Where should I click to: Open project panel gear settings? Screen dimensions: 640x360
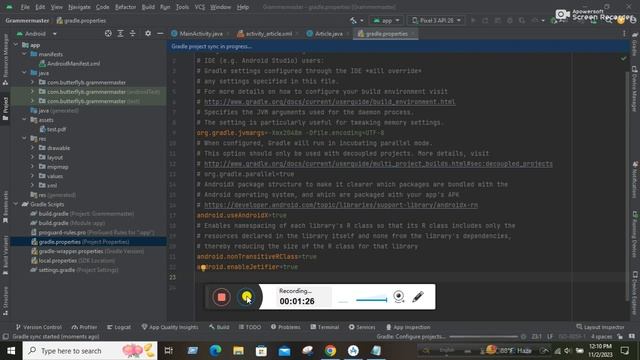(x=148, y=33)
